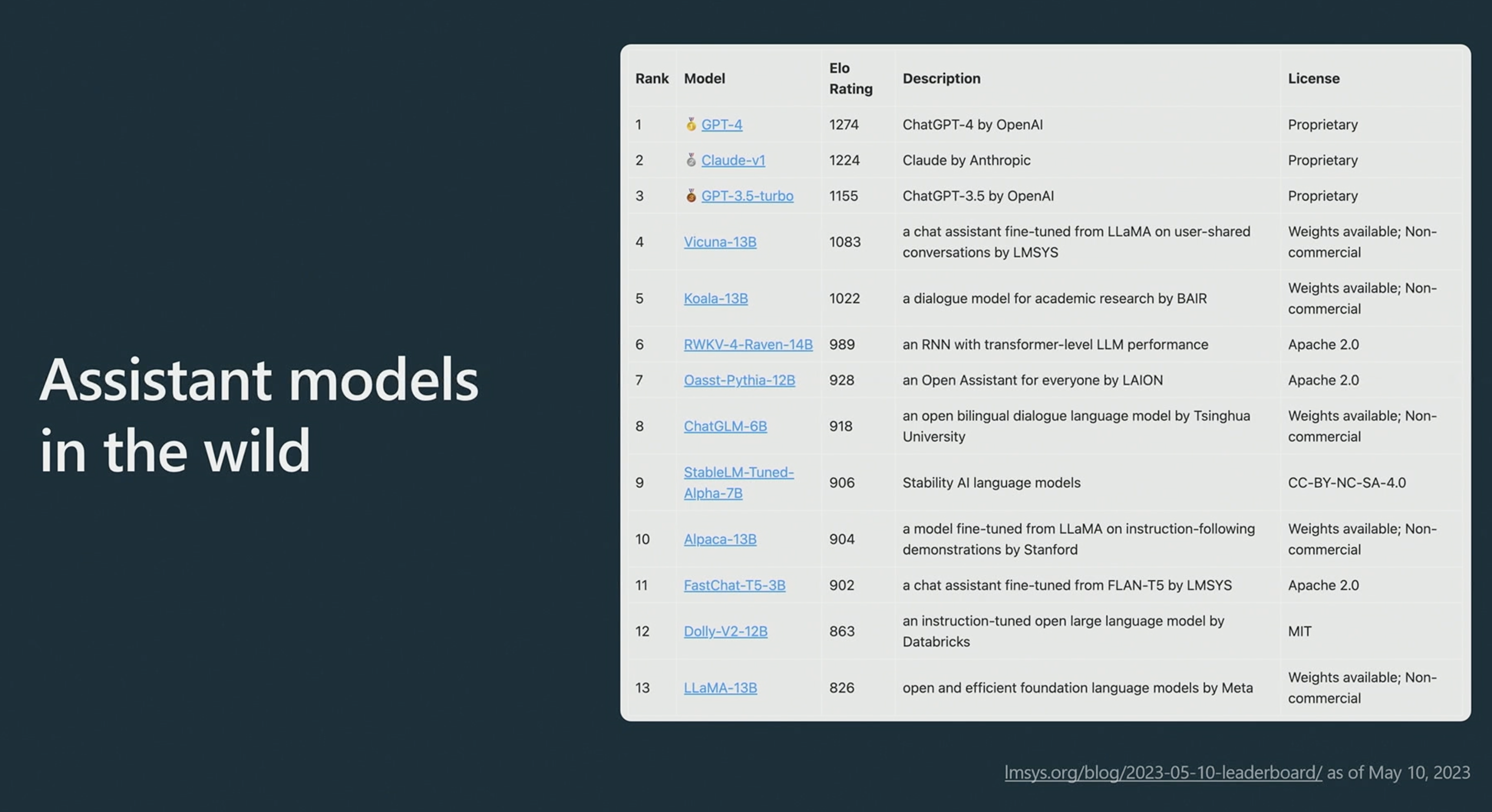Open the RWKV-4-Raven-14B link

748,345
